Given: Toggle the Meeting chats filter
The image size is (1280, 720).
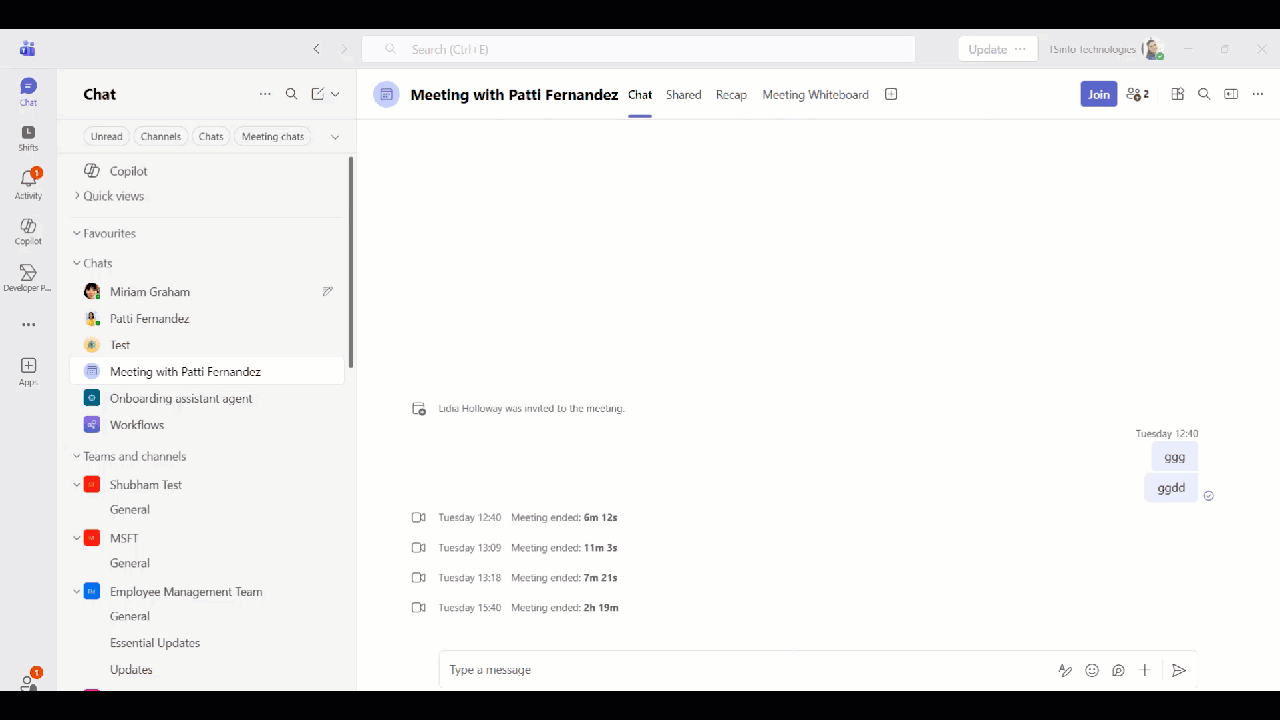Looking at the screenshot, I should [273, 136].
